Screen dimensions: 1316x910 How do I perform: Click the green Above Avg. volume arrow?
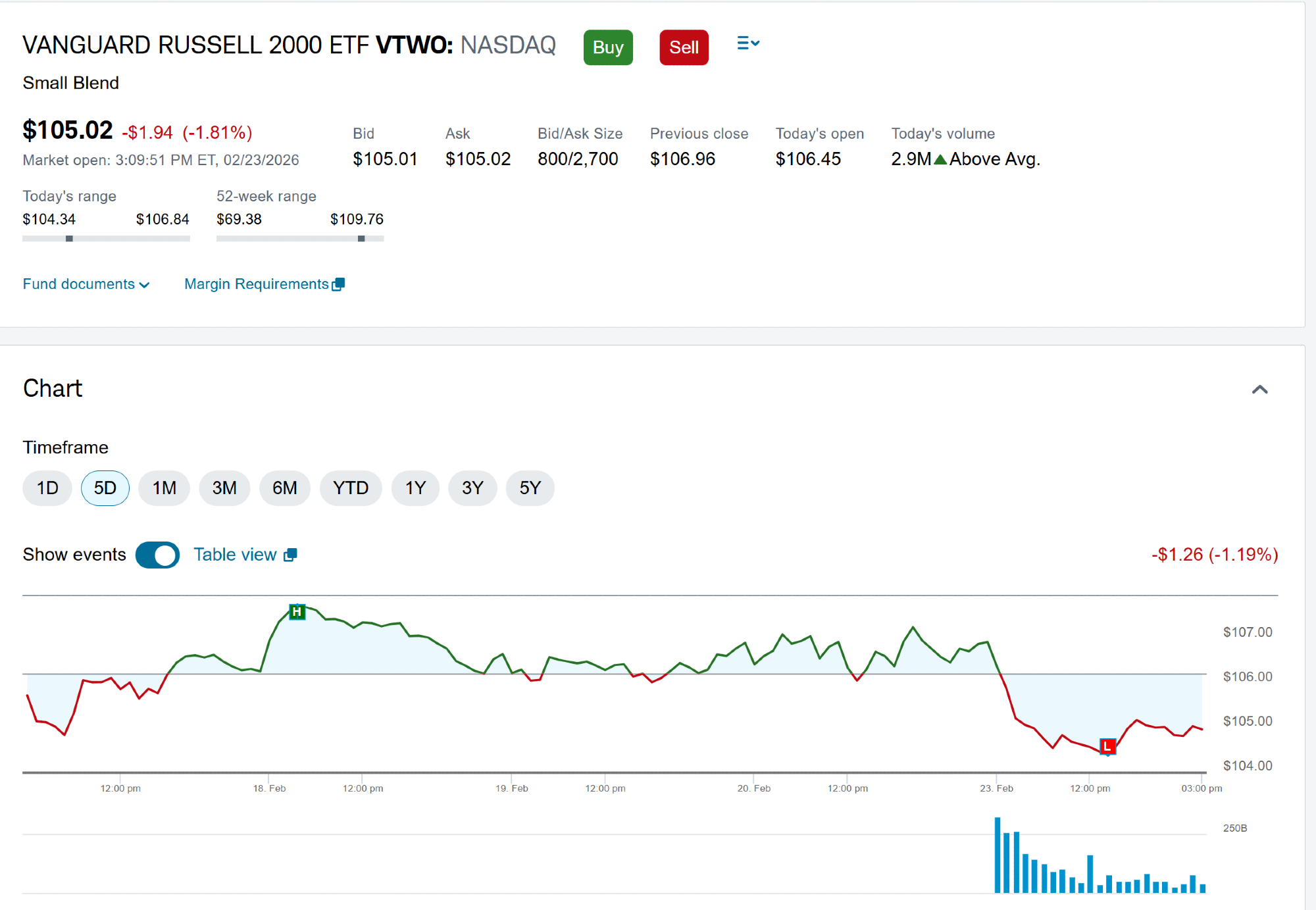click(x=940, y=159)
